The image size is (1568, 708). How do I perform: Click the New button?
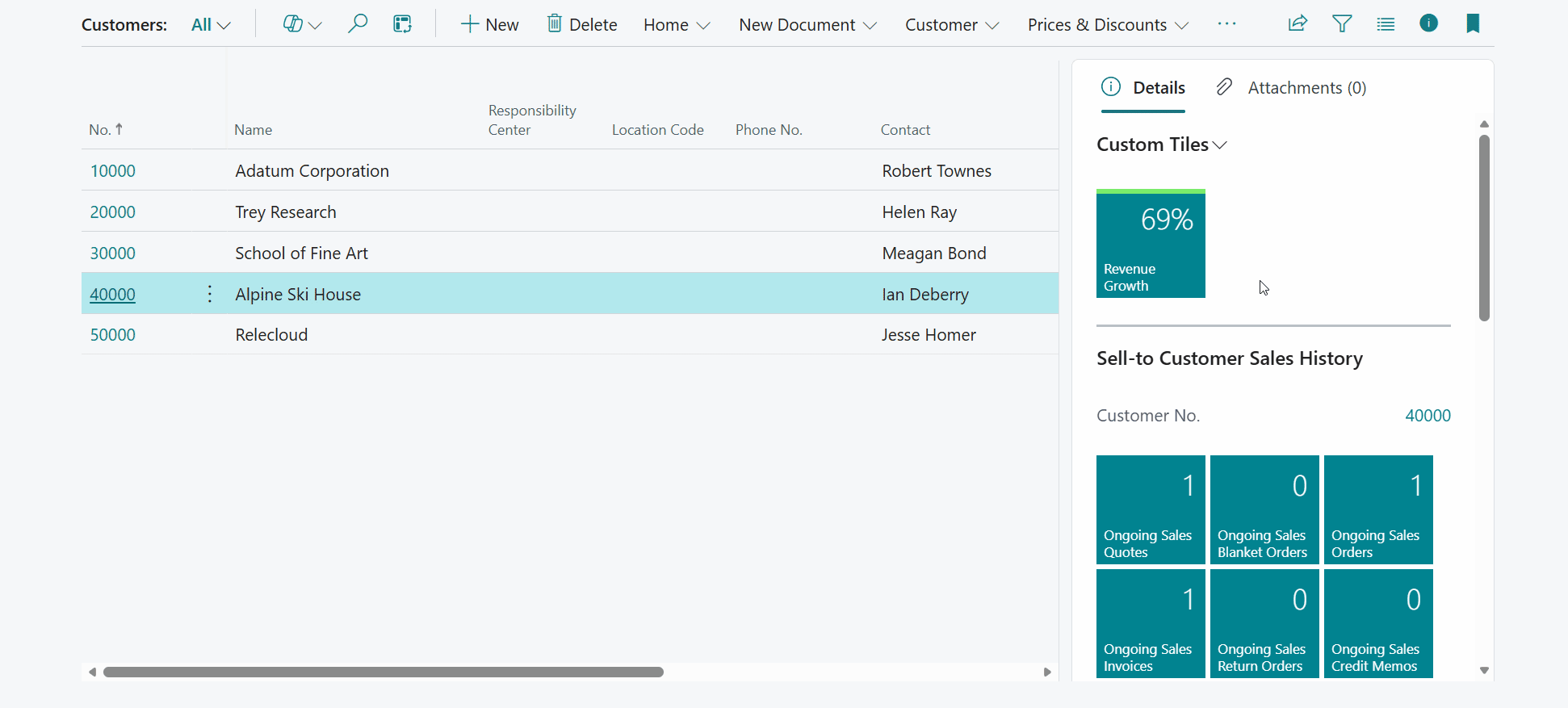tap(489, 25)
